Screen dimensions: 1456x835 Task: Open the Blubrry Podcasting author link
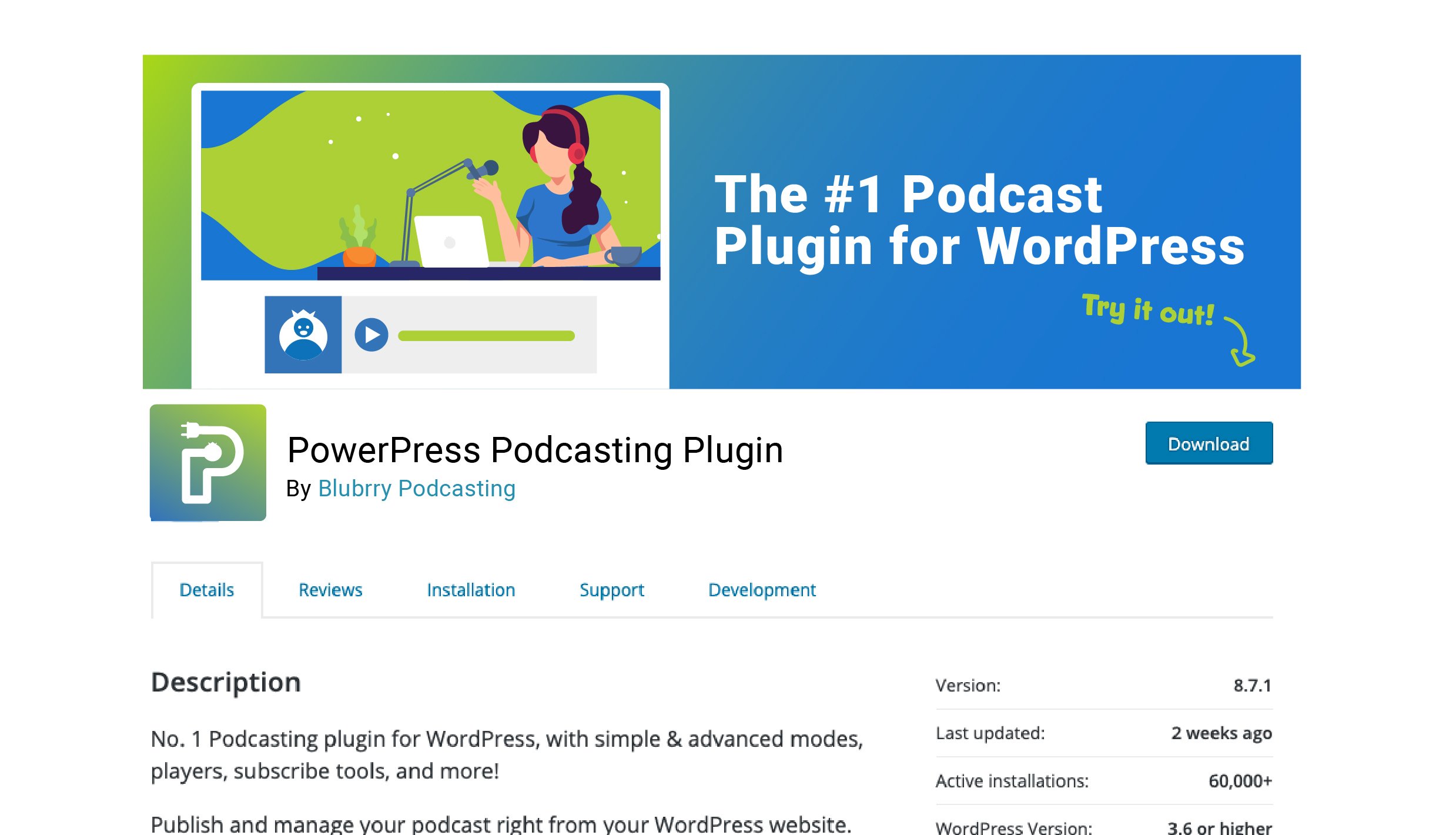pyautogui.click(x=416, y=489)
